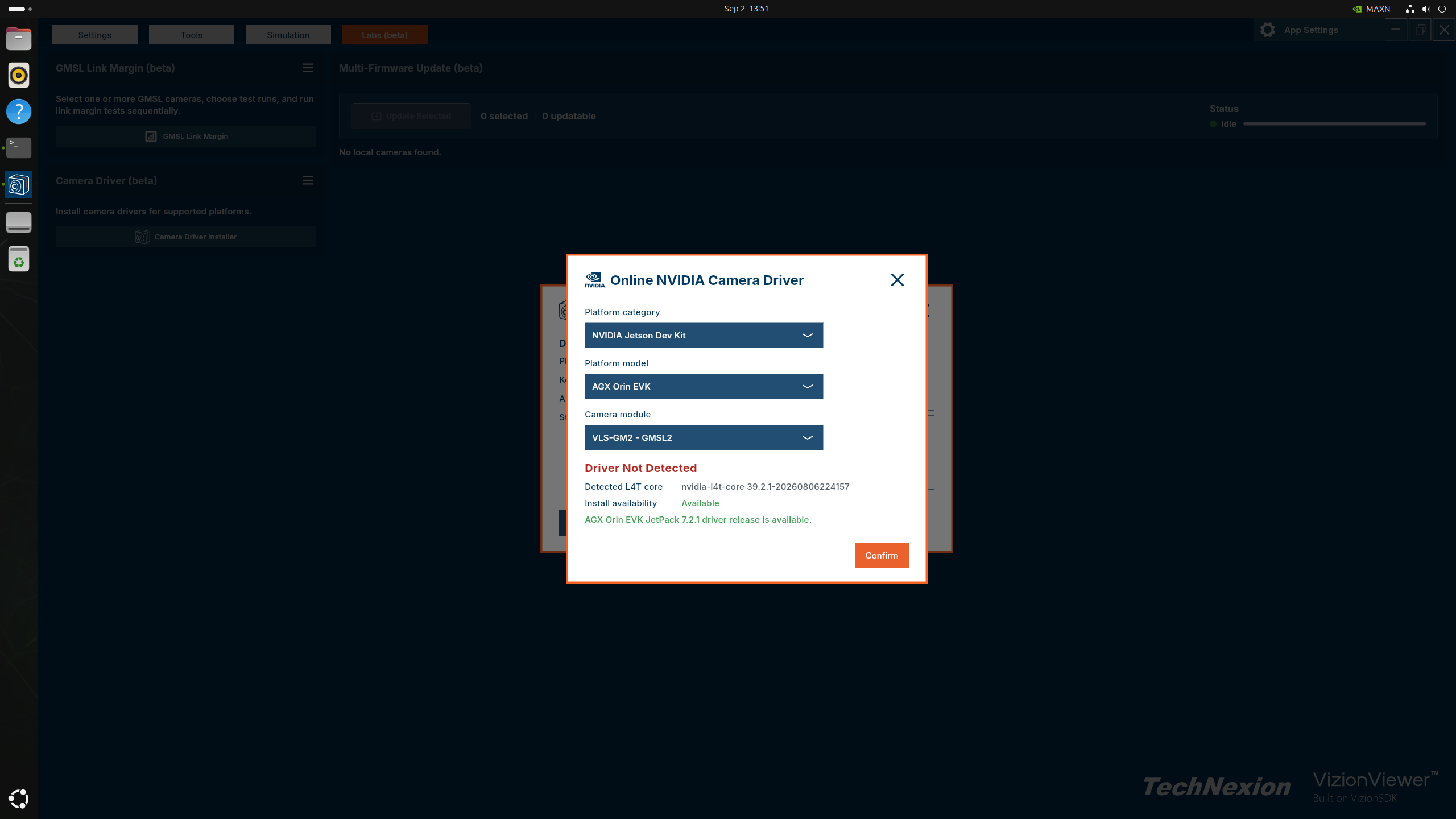The image size is (1456, 819).
Task: Click the Driver Not Detected status text
Action: pos(640,468)
